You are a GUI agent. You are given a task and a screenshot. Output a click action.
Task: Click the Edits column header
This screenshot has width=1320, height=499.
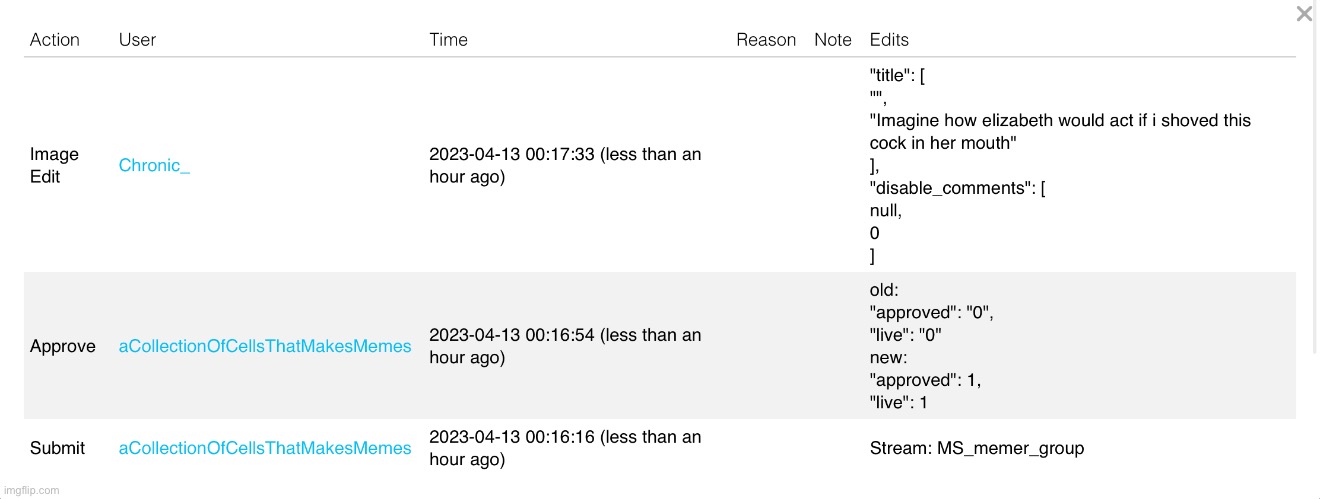pyautogui.click(x=889, y=40)
